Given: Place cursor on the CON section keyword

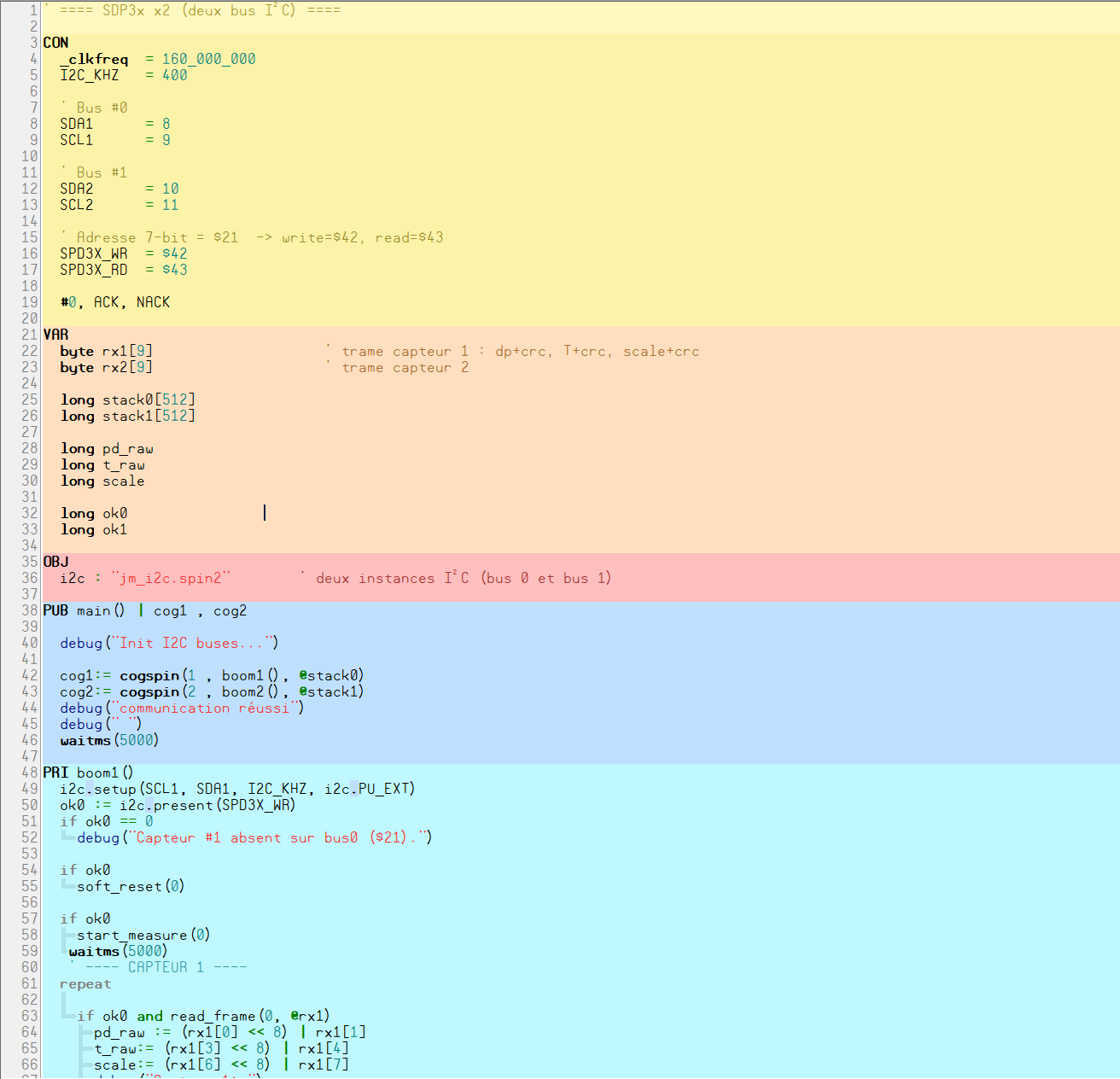Looking at the screenshot, I should tap(55, 43).
